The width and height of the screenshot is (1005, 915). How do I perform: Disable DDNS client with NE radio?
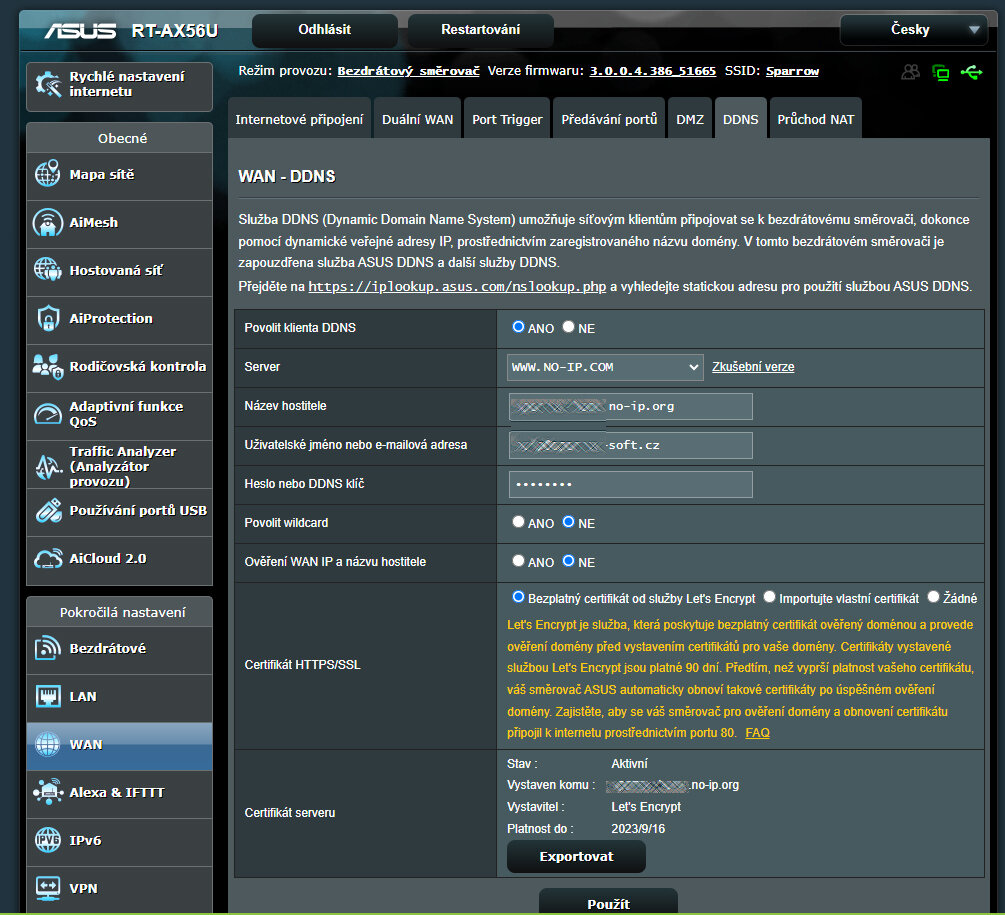[x=568, y=327]
